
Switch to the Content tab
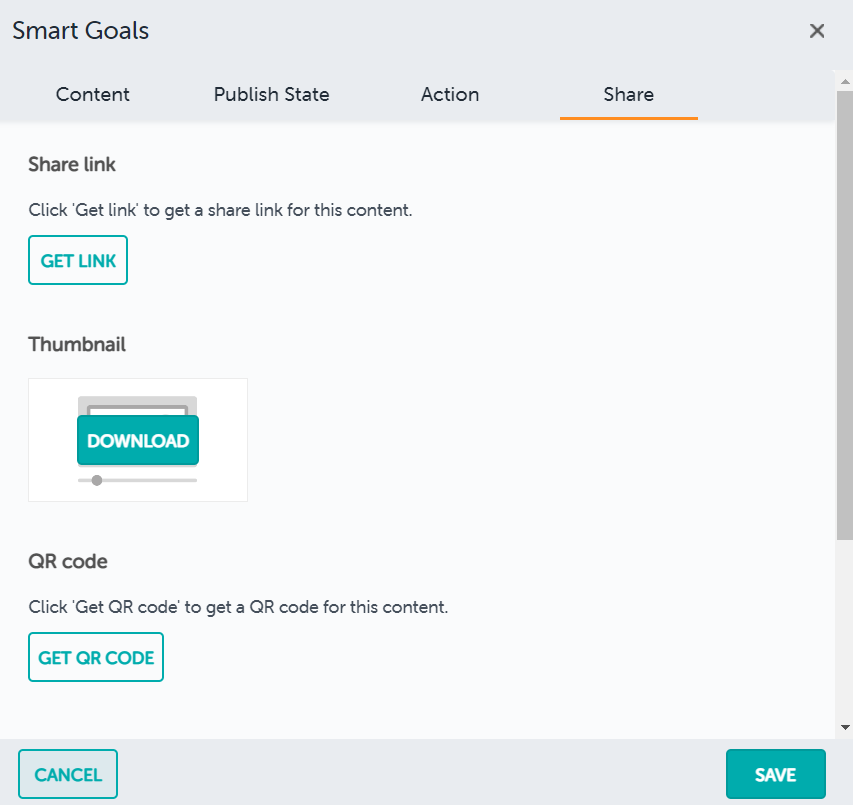tap(93, 95)
